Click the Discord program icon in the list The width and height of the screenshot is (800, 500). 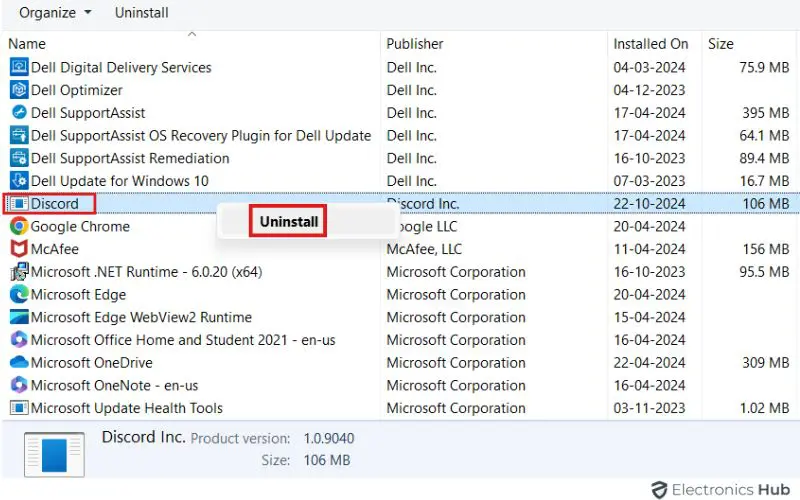coord(19,204)
